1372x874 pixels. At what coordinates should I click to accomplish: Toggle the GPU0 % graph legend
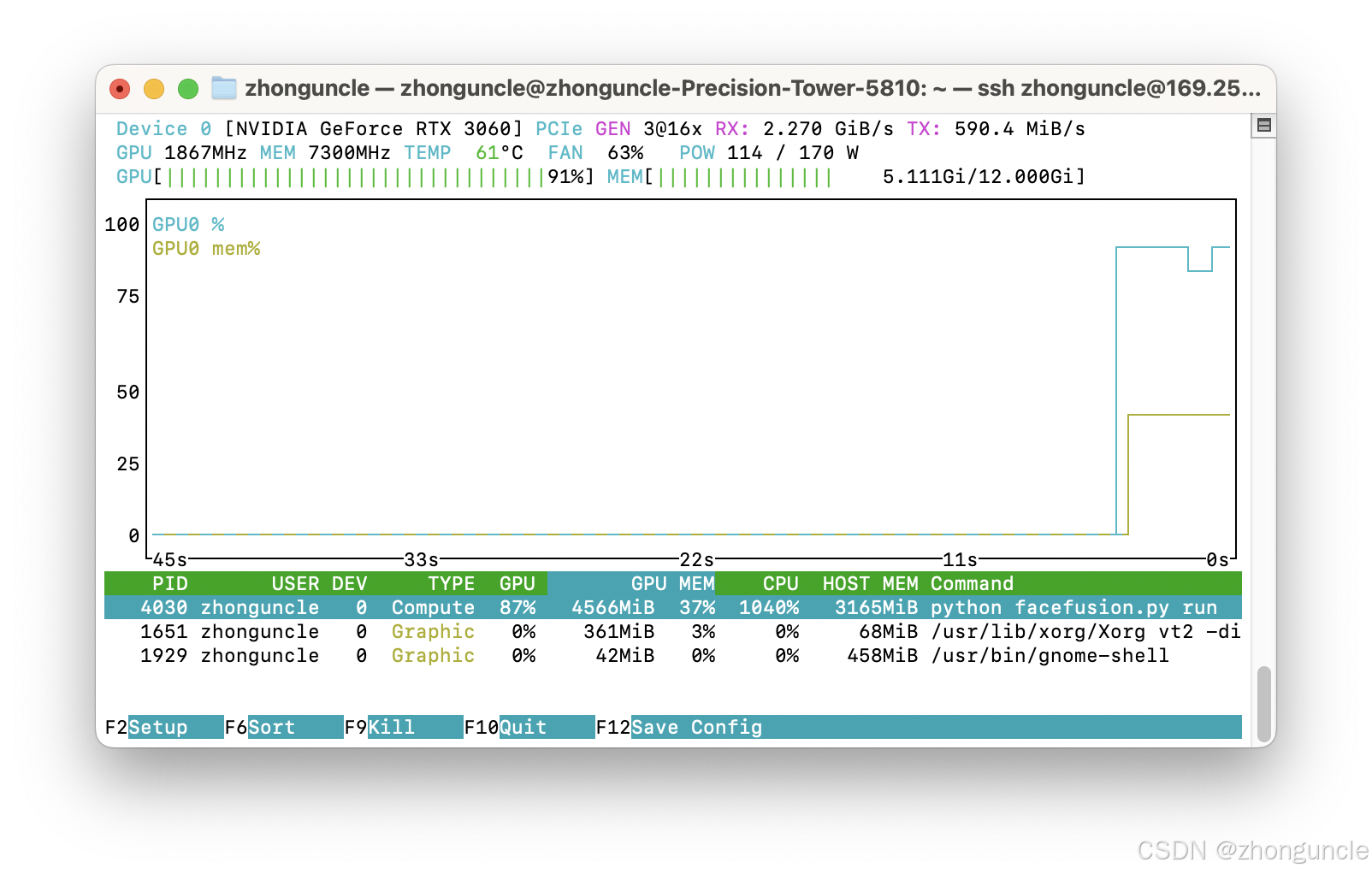pos(186,224)
